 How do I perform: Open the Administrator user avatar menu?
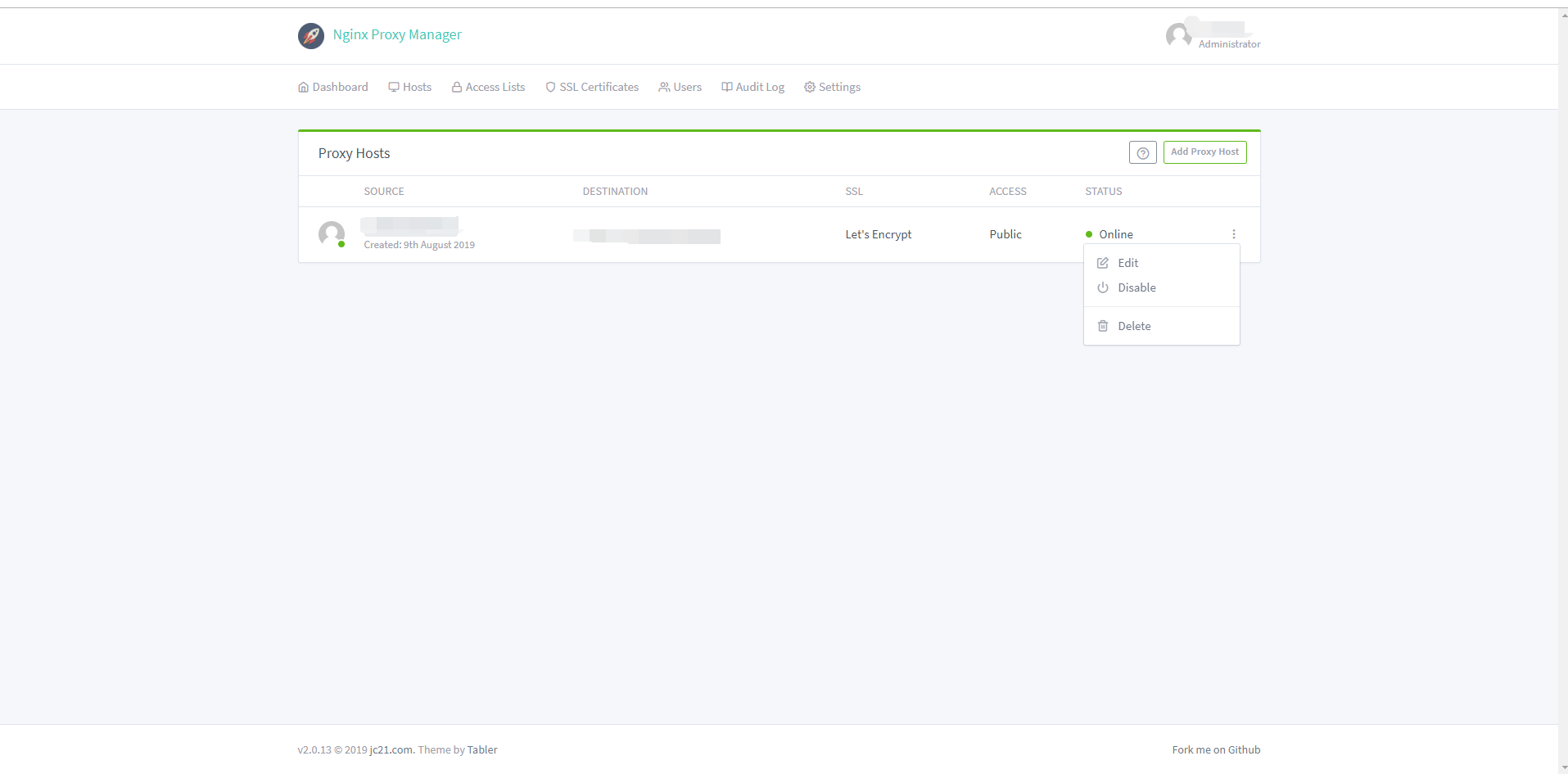pos(1178,35)
